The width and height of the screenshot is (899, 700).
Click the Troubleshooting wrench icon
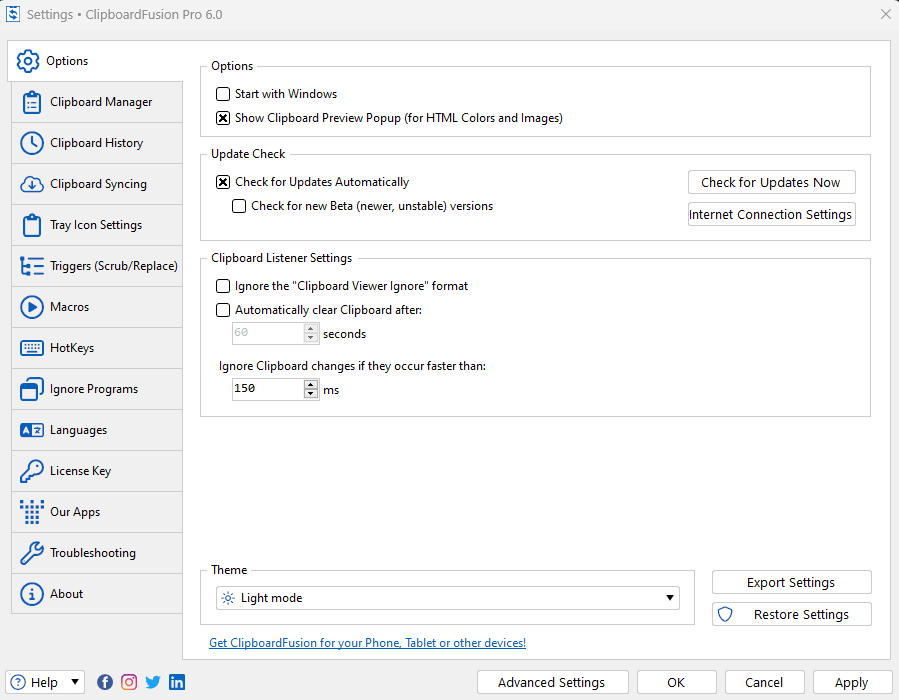[x=32, y=553]
